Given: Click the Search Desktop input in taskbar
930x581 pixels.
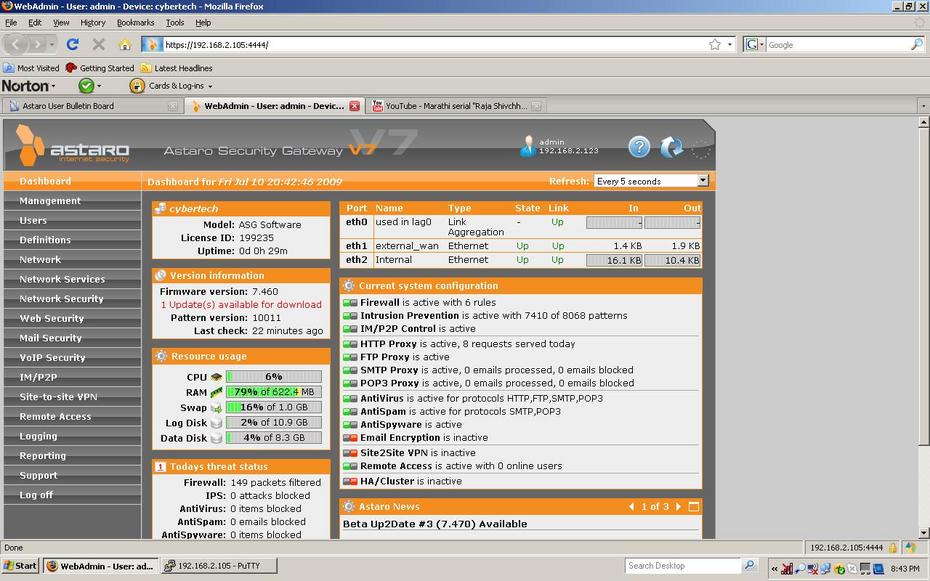Looking at the screenshot, I should (683, 566).
